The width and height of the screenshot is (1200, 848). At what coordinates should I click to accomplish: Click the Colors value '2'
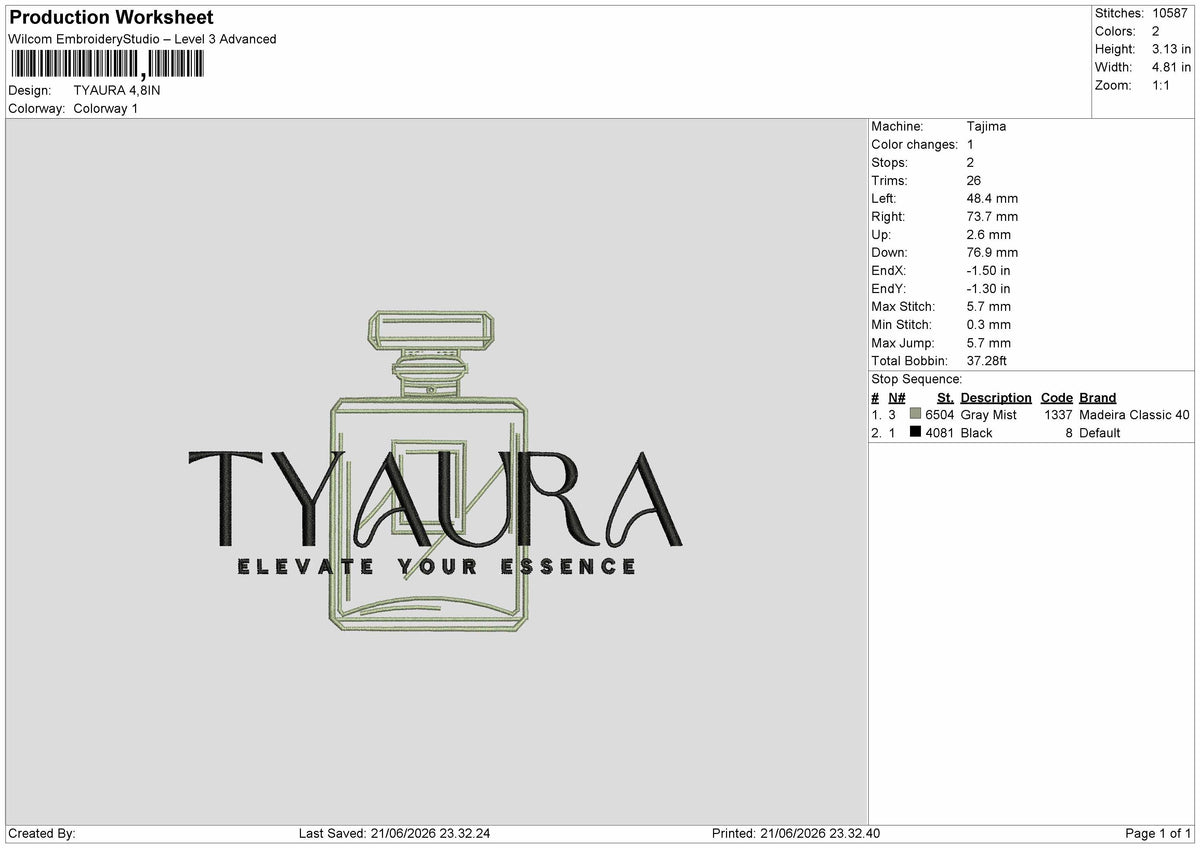point(1155,31)
